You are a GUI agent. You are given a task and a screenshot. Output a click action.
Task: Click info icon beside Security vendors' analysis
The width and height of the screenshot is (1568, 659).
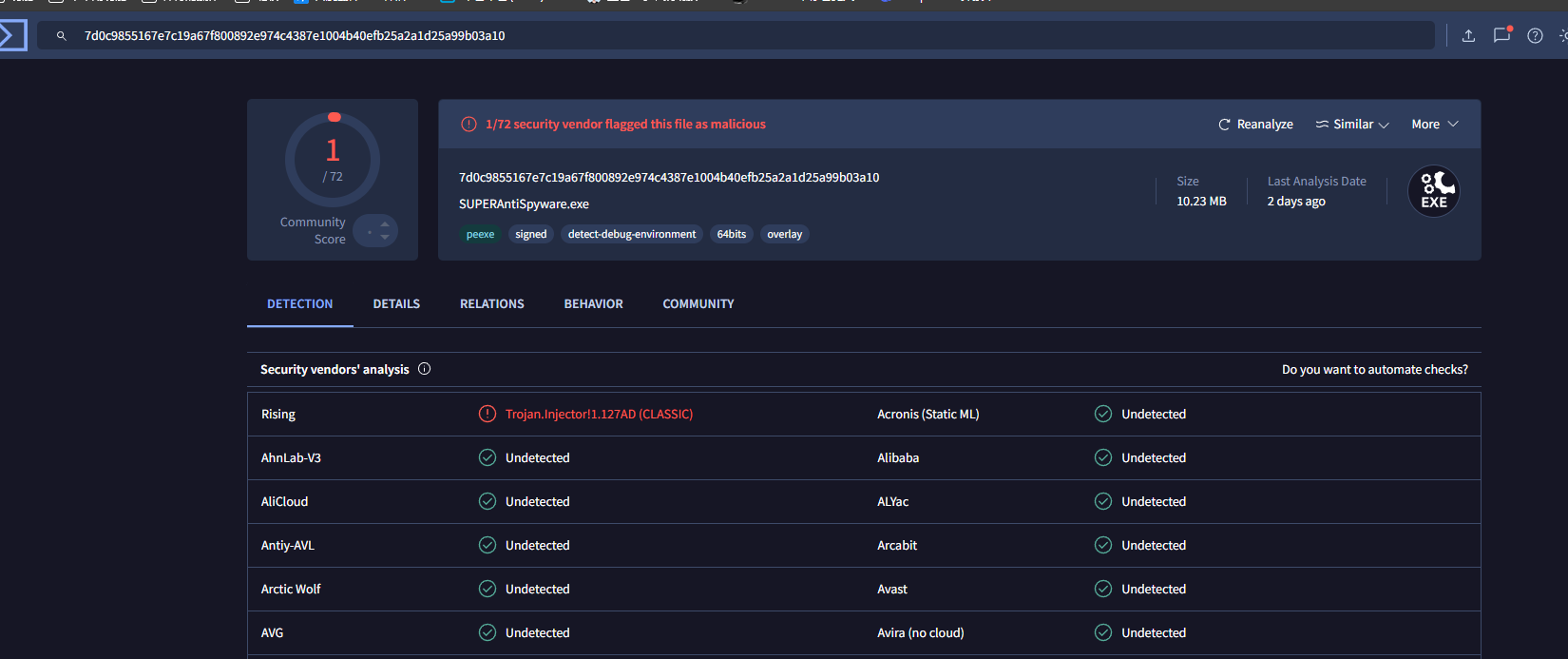[425, 369]
